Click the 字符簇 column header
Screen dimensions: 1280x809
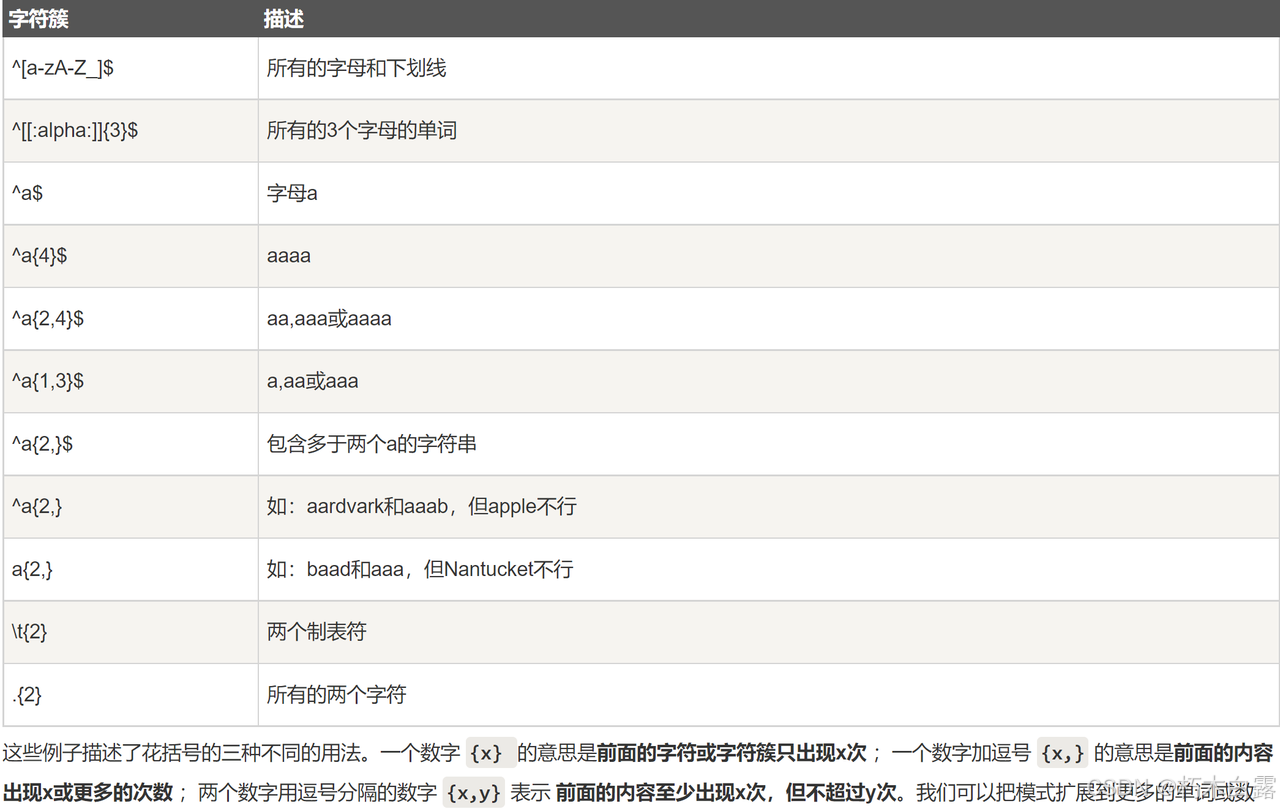click(x=39, y=19)
